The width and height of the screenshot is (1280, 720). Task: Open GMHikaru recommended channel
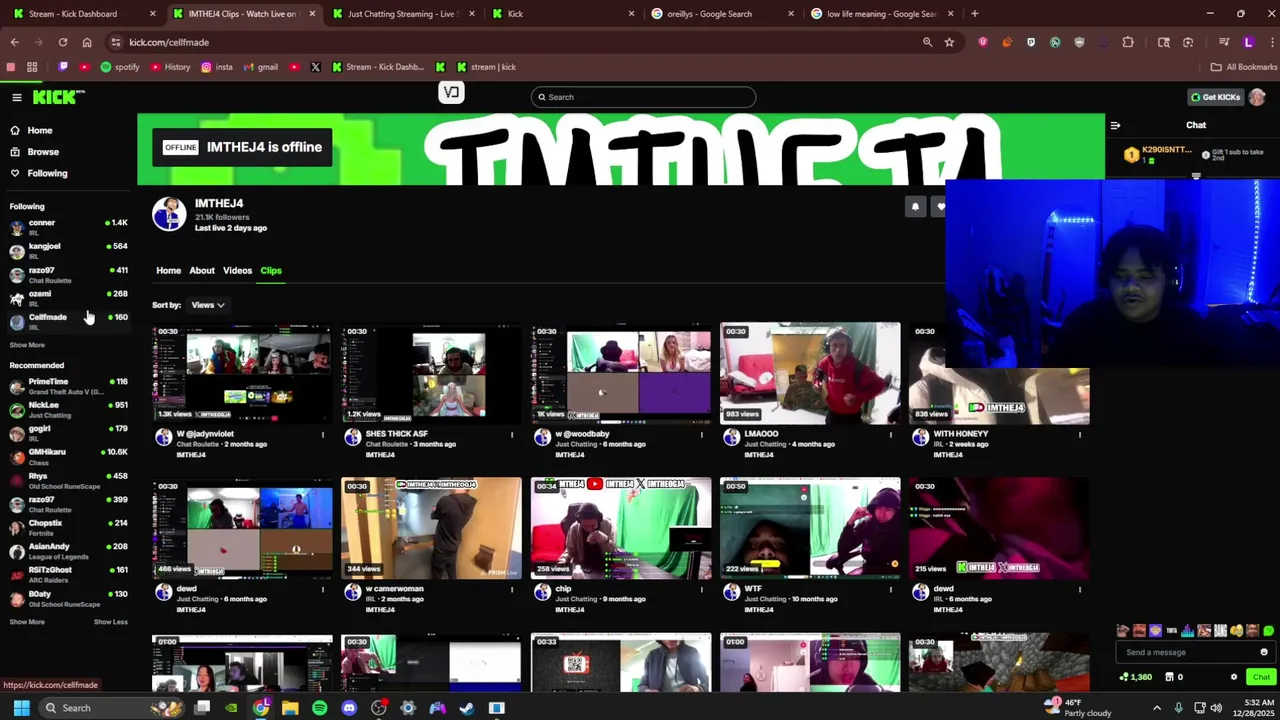[x=68, y=456]
